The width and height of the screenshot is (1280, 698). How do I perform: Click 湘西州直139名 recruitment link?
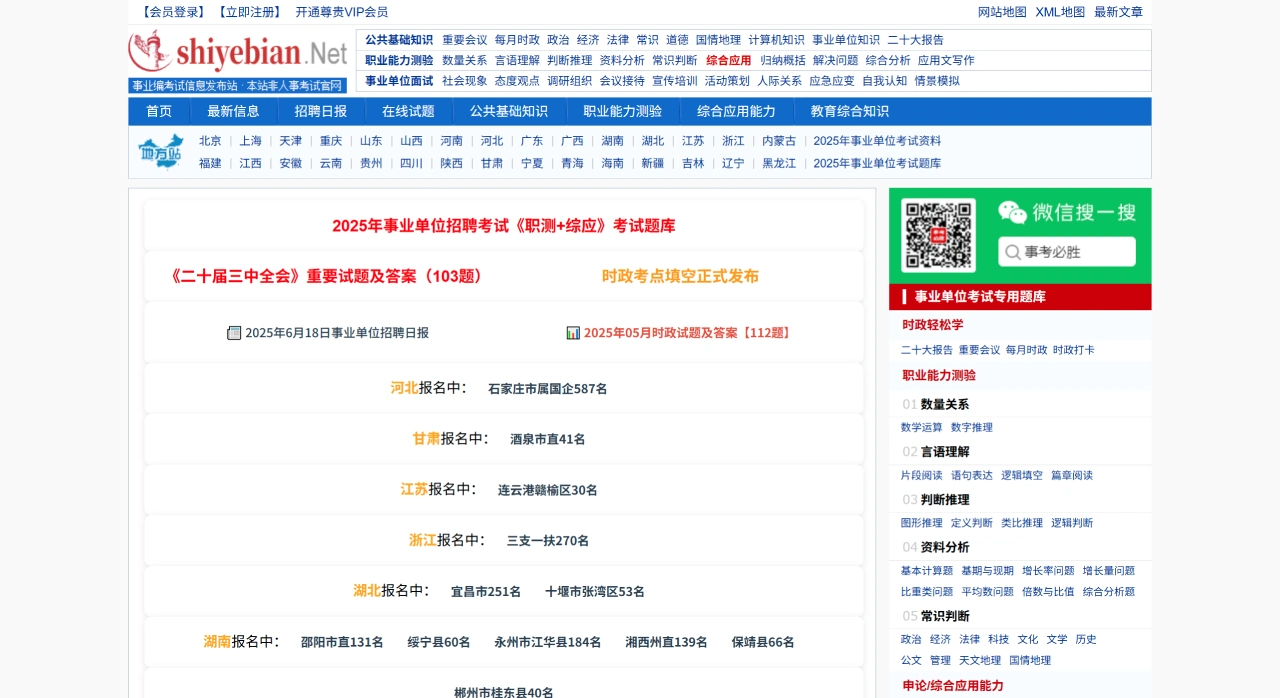coord(666,642)
